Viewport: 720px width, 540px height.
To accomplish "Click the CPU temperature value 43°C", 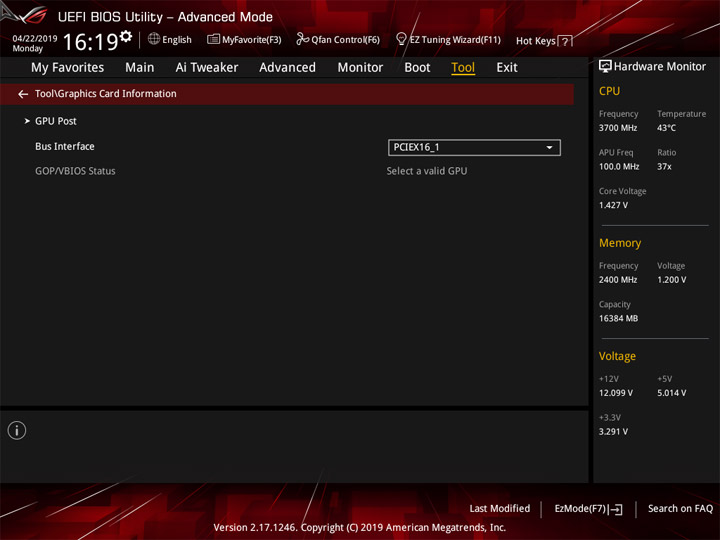I will pos(666,128).
